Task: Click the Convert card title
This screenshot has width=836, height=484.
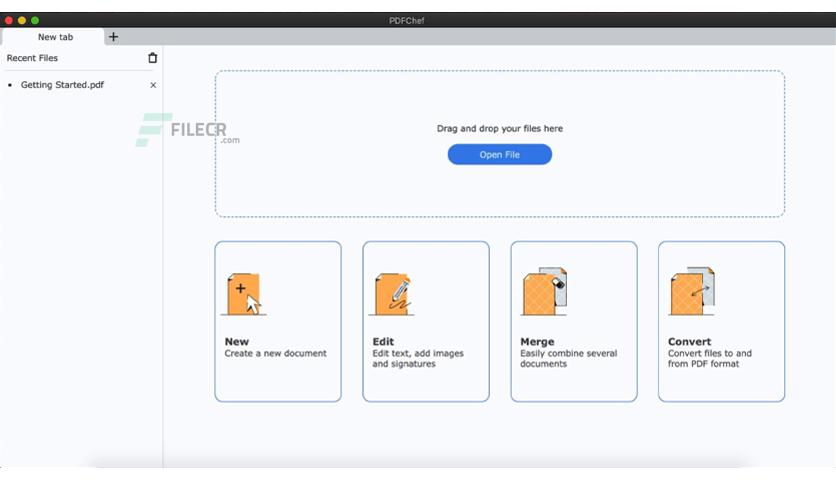Action: tap(689, 342)
